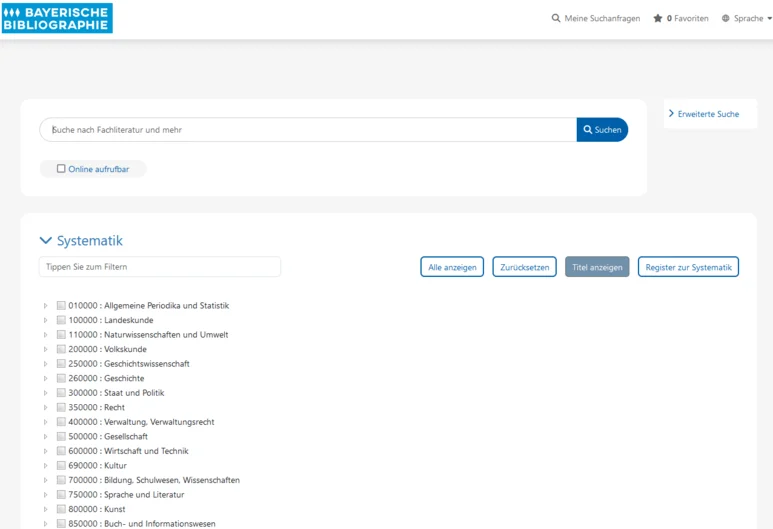773x529 pixels.
Task: Check the box for 350000 Recht
Action: coord(61,407)
